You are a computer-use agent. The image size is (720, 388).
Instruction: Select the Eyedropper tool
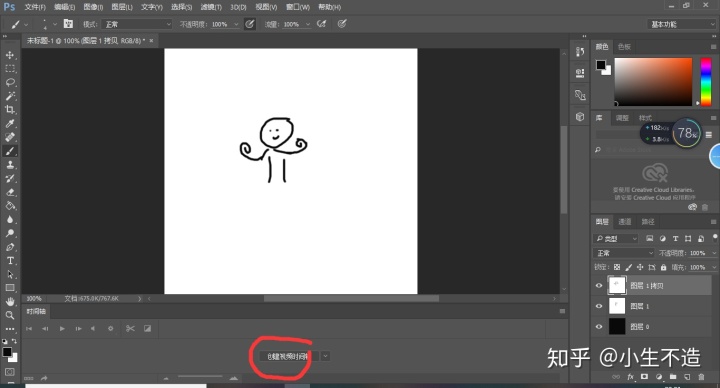[10, 123]
